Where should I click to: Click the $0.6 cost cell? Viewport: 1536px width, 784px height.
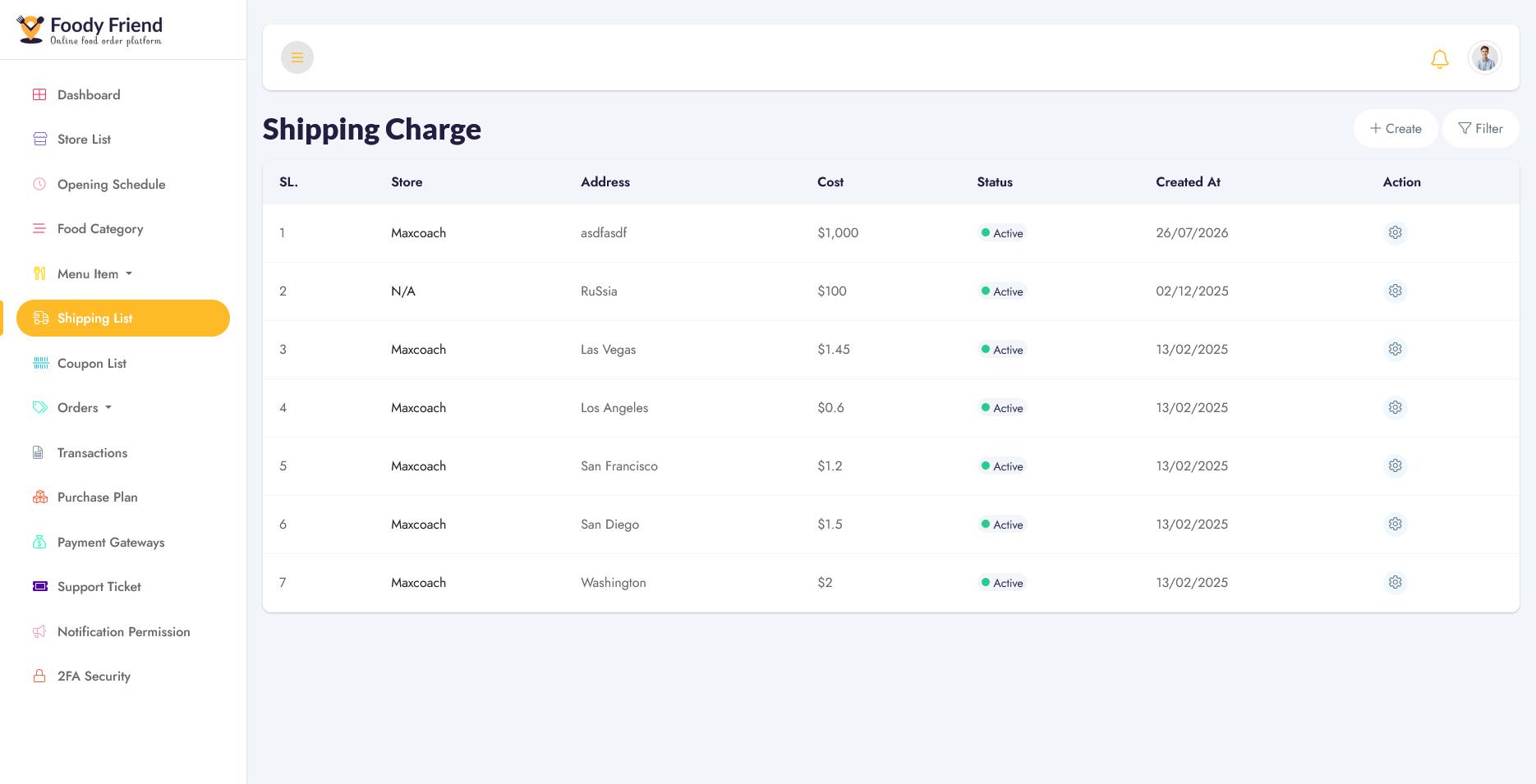(830, 408)
